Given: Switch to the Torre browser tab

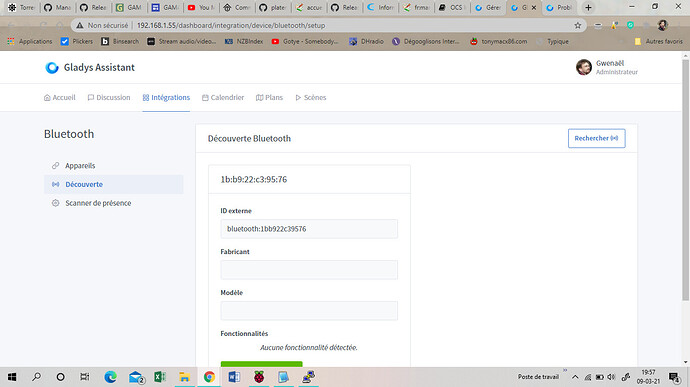Looking at the screenshot, I should [22, 7].
